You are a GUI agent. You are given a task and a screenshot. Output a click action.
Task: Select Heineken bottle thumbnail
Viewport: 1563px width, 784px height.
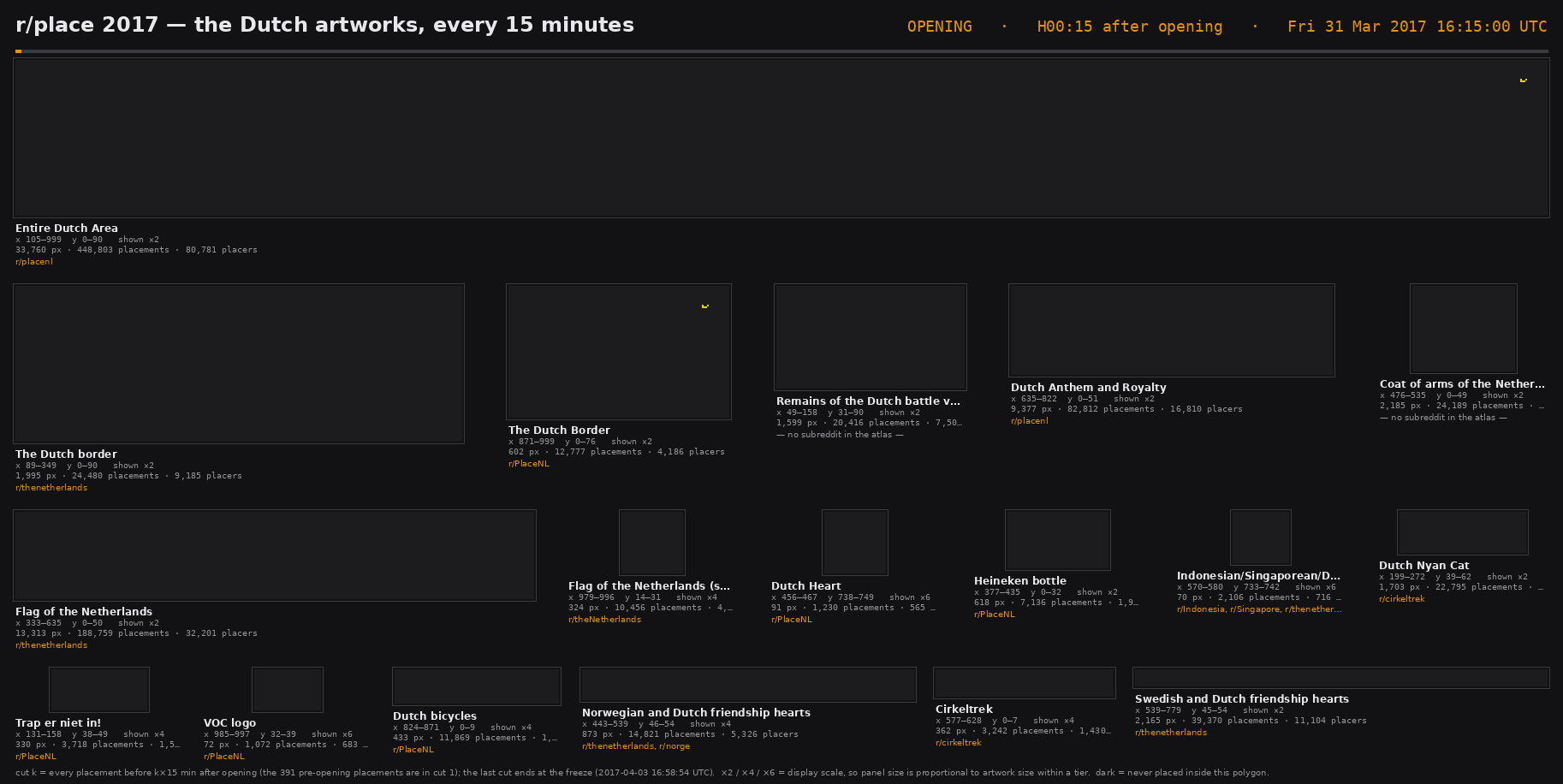[1058, 540]
